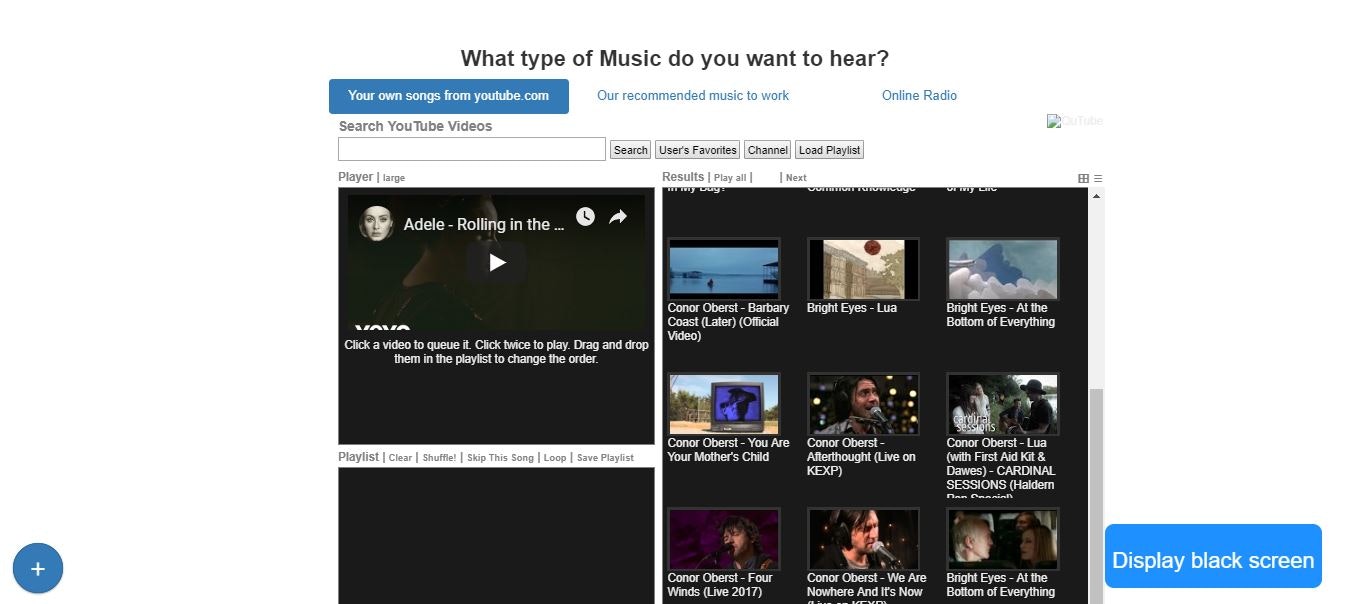Click the share arrow on the video player
This screenshot has width=1347, height=604.
click(620, 216)
